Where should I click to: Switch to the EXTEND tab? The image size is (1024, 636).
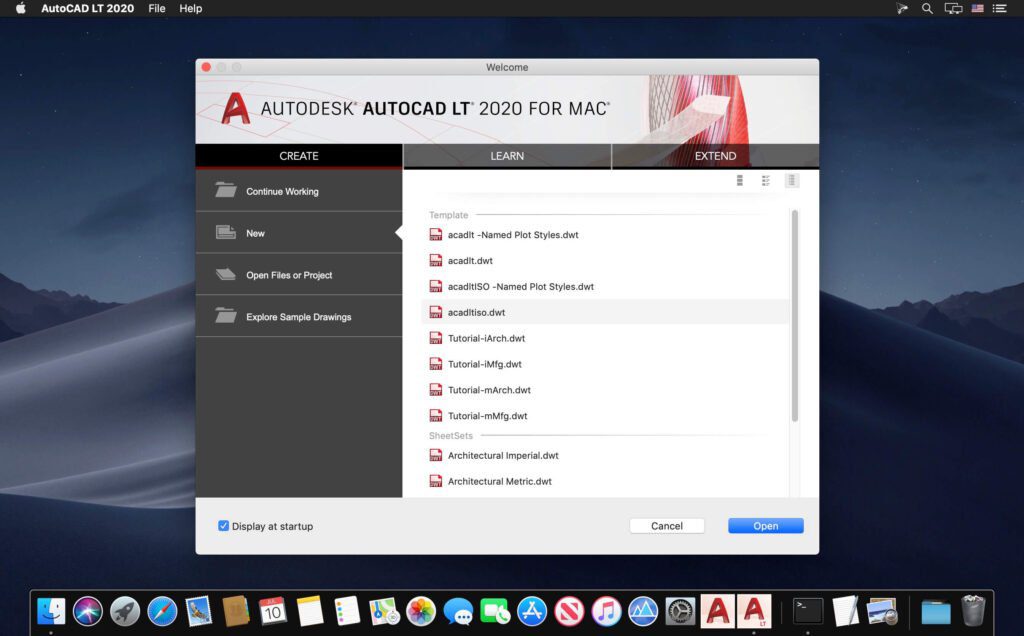pyautogui.click(x=715, y=156)
